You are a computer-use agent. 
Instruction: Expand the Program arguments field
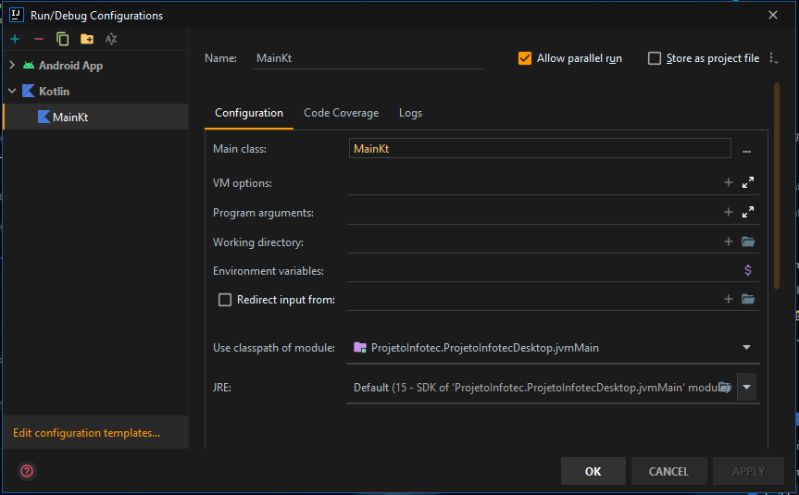tap(748, 212)
